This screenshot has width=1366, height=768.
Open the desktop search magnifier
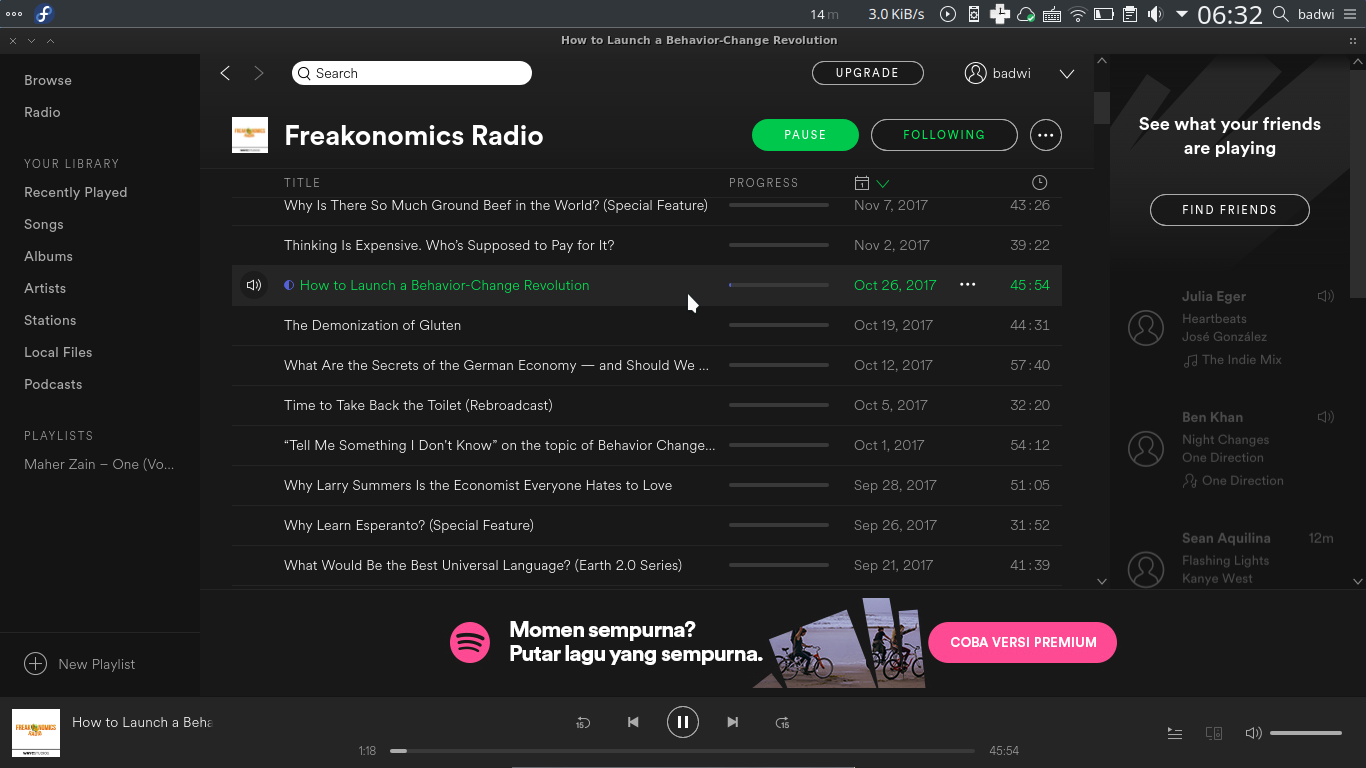[1281, 14]
